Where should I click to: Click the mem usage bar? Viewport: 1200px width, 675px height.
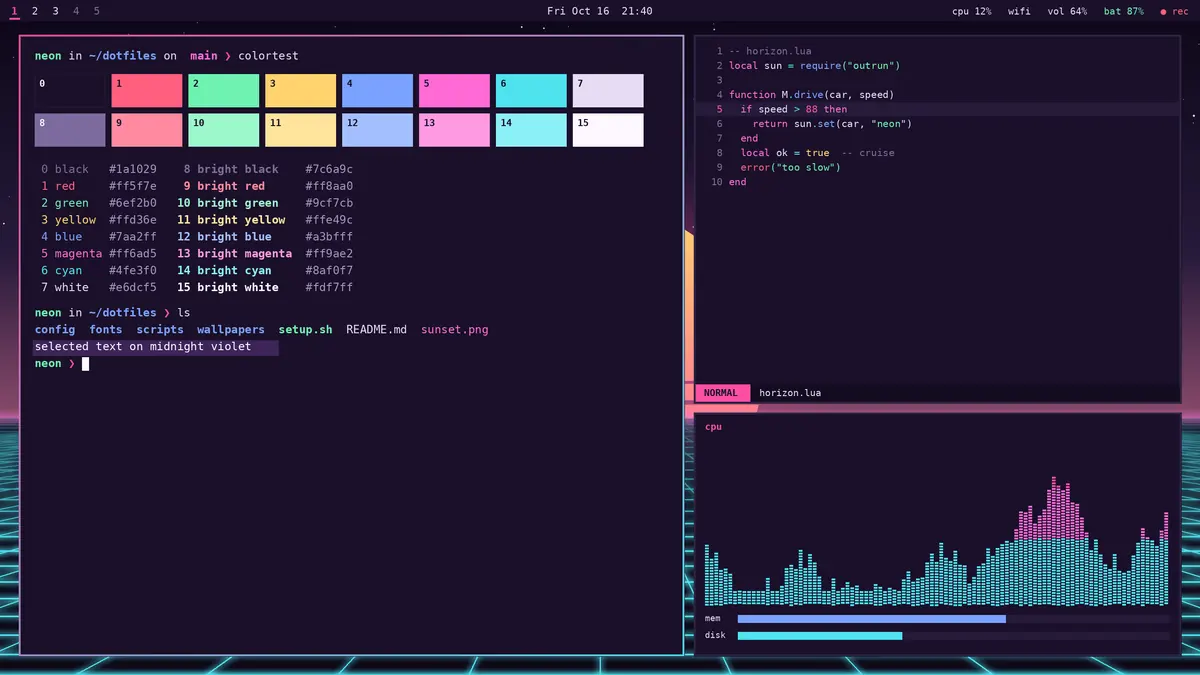953,619
